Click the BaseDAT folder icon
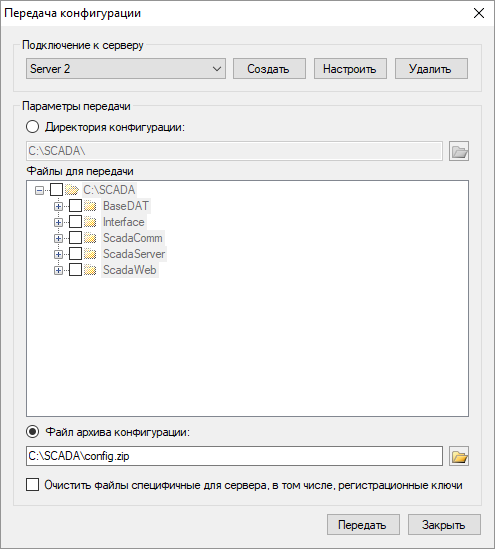 click(x=90, y=206)
